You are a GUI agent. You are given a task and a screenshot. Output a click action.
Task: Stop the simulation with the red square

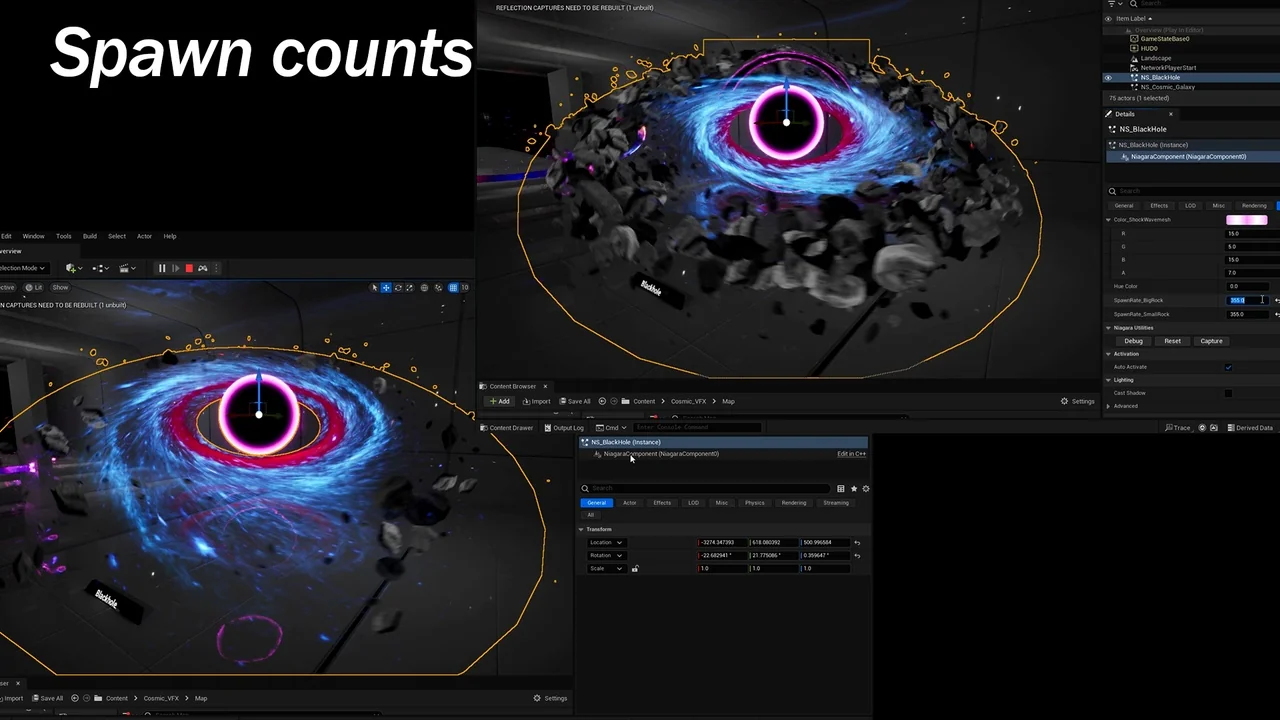[188, 268]
